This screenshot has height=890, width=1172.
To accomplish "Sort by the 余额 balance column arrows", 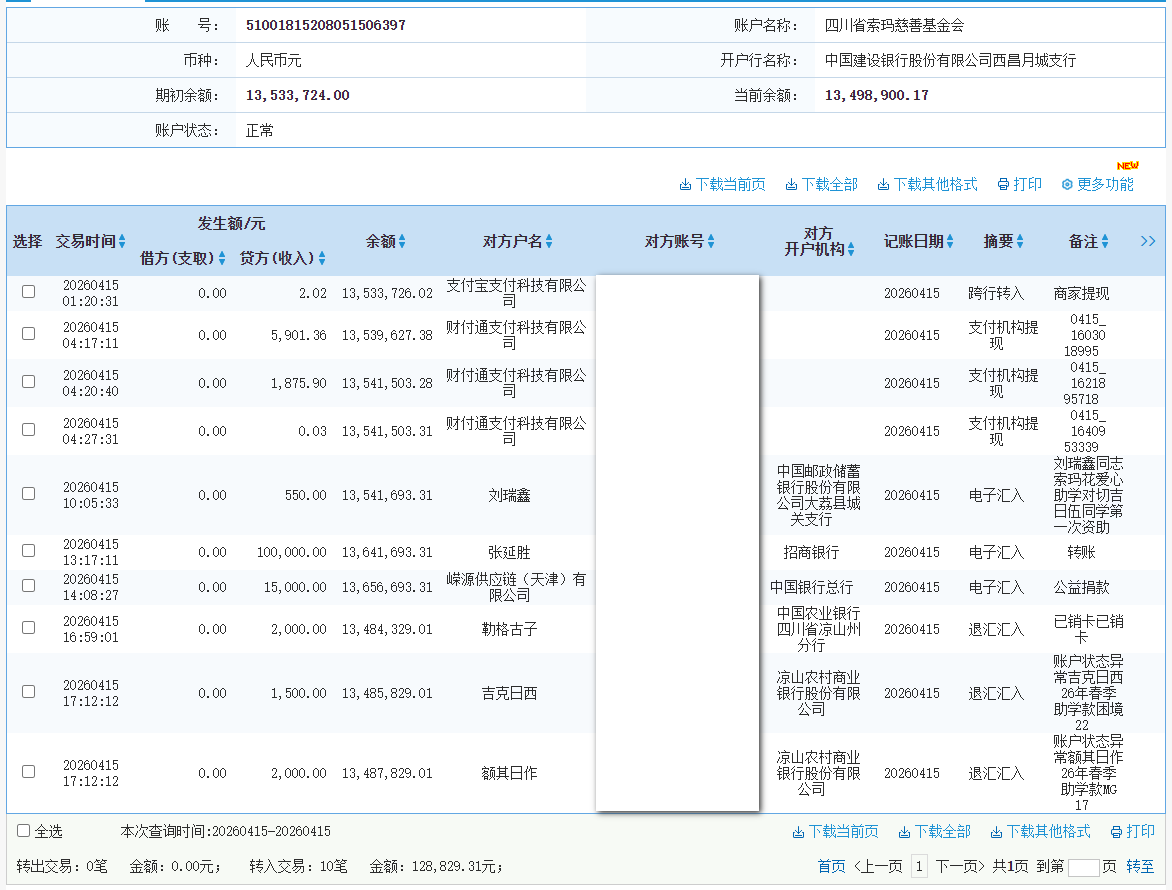I will [401, 241].
